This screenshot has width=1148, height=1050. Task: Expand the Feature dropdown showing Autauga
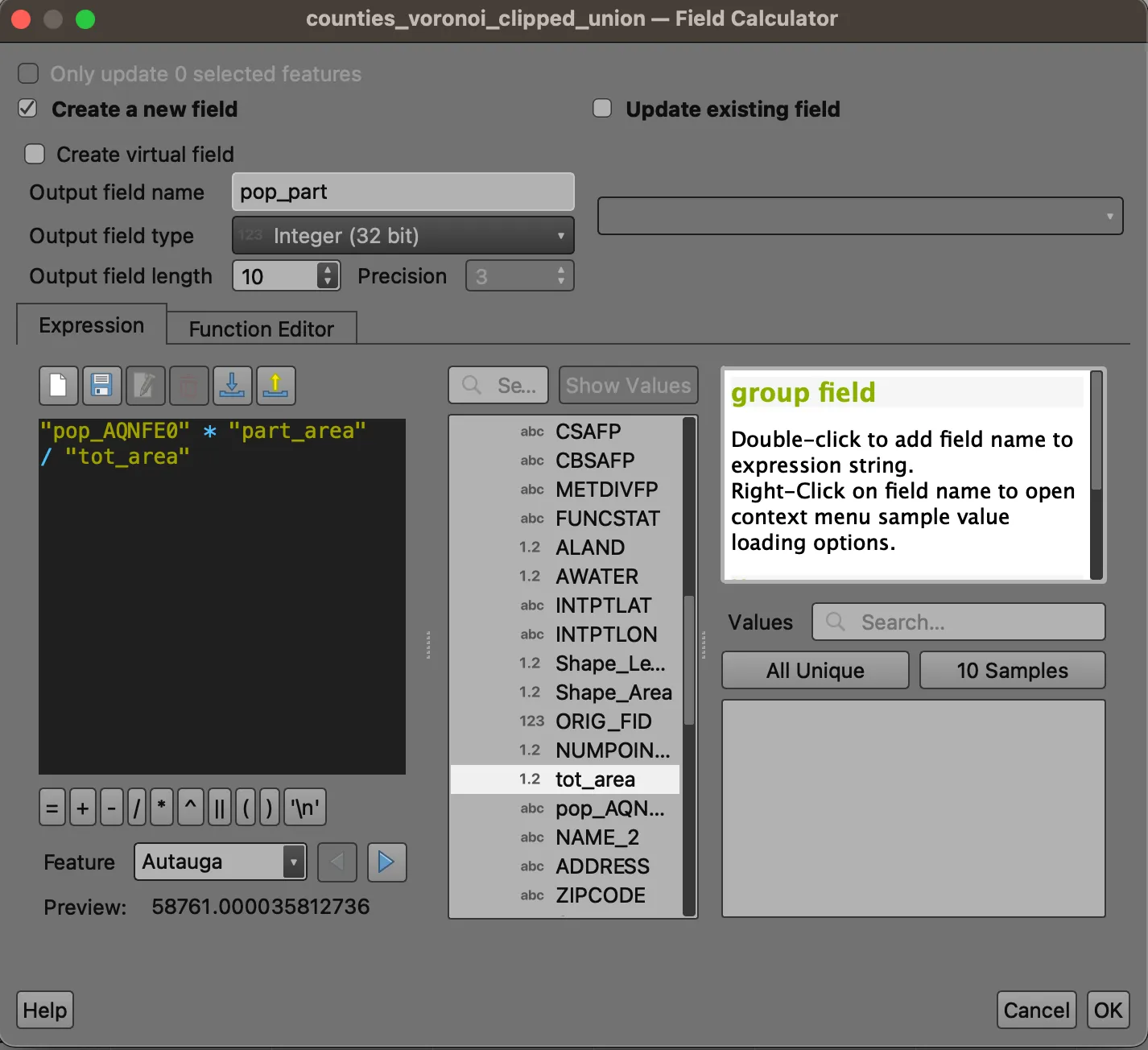(220, 862)
